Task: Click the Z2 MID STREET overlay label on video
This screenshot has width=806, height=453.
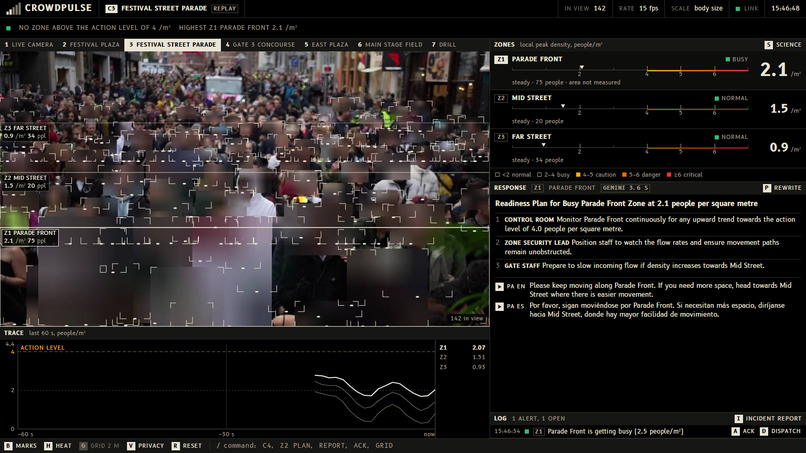Action: tap(25, 182)
